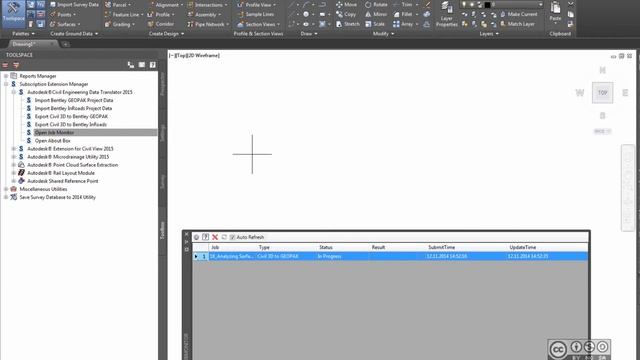This screenshot has width=640, height=360.
Task: Click Make Current layer button
Action: tap(519, 14)
